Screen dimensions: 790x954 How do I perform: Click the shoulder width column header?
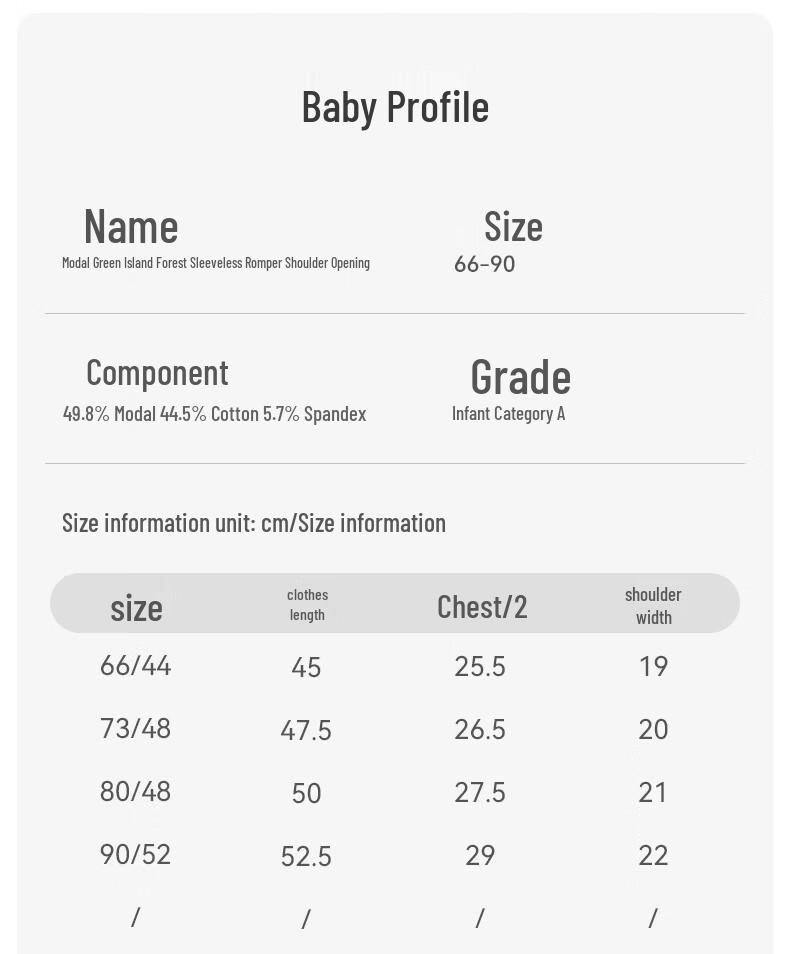[x=653, y=606]
